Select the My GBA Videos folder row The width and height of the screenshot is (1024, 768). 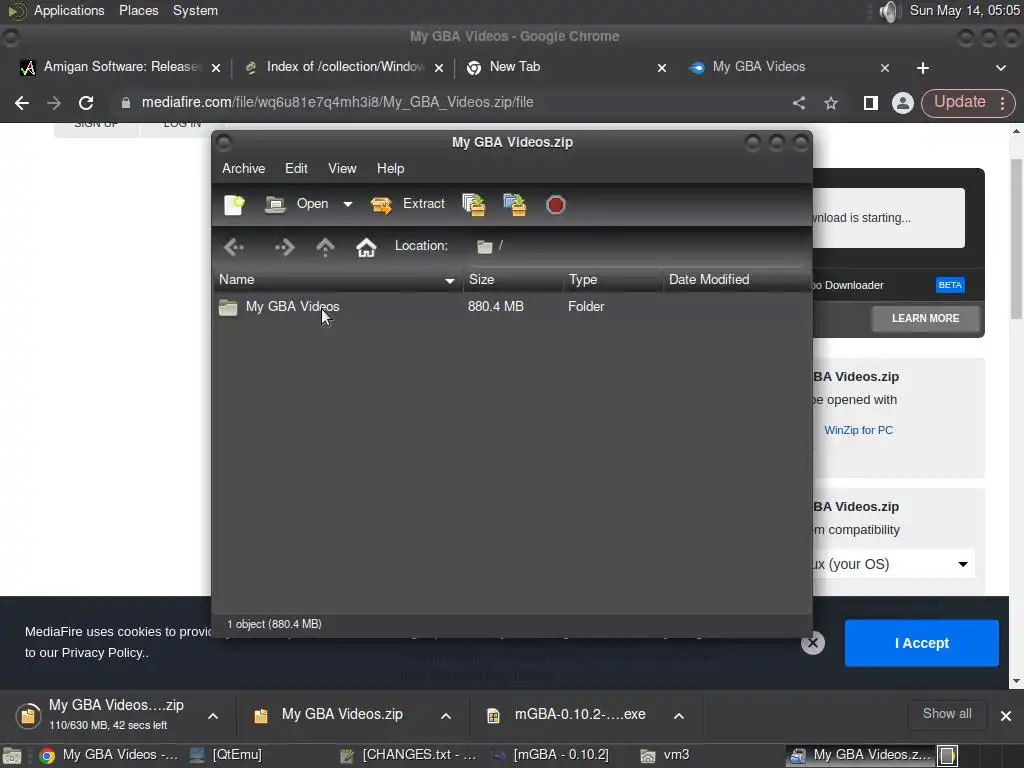click(x=513, y=306)
